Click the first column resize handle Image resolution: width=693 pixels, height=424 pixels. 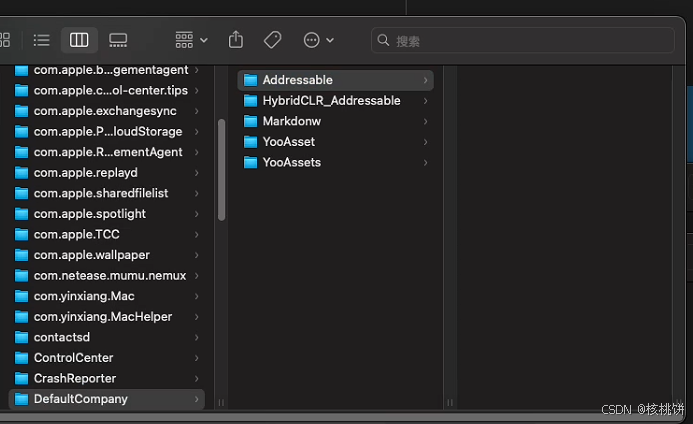[221, 402]
